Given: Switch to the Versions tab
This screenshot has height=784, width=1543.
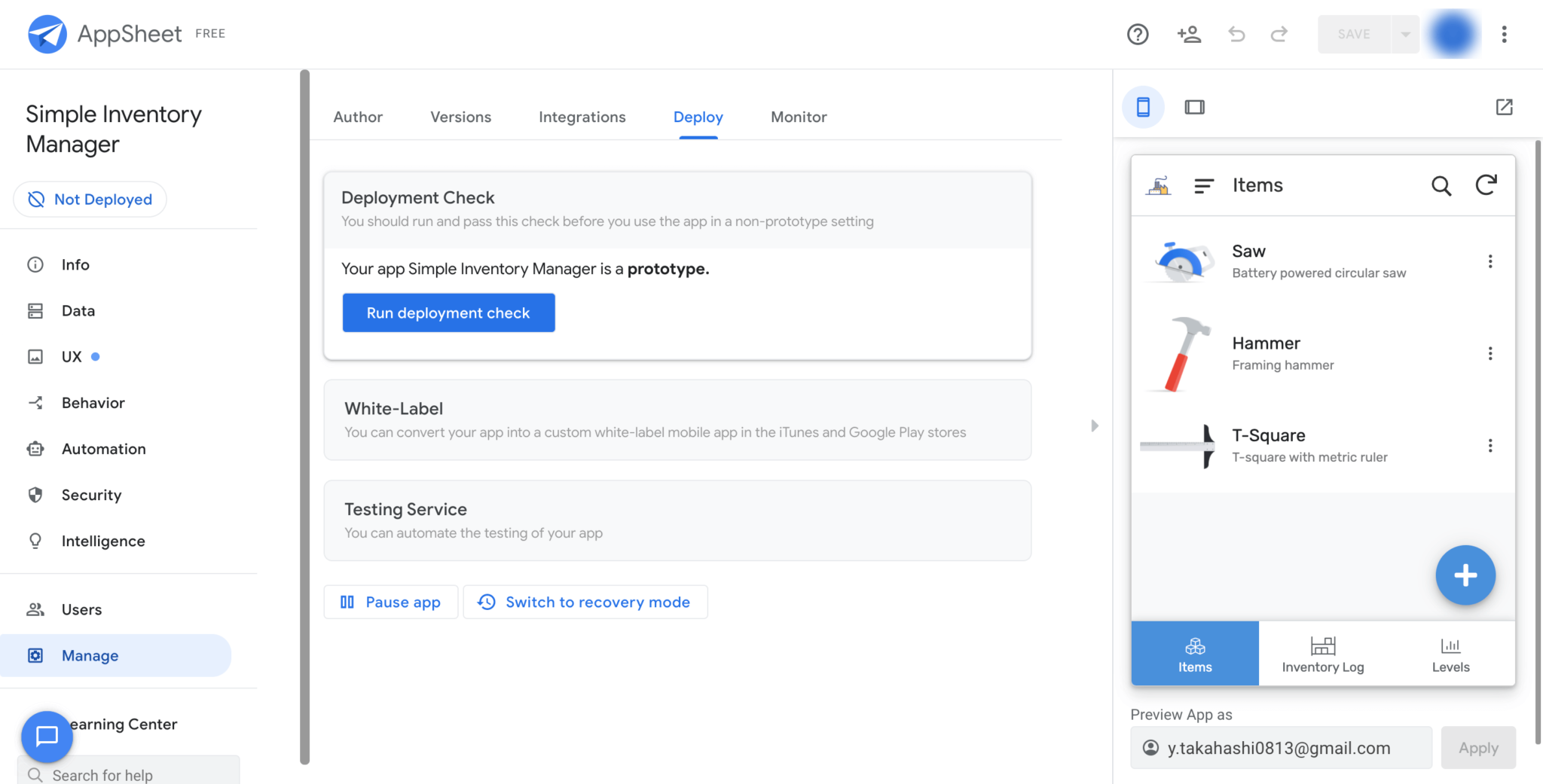Looking at the screenshot, I should [460, 117].
